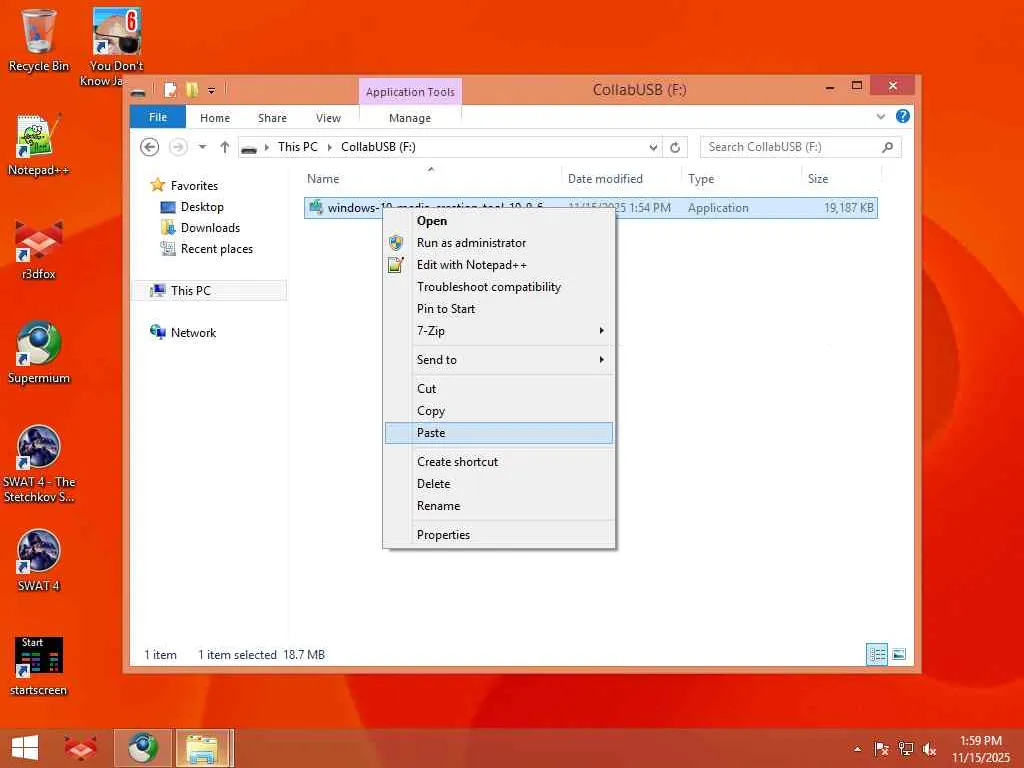Expand the address bar history dropdown
This screenshot has height=768, width=1024.
653,147
